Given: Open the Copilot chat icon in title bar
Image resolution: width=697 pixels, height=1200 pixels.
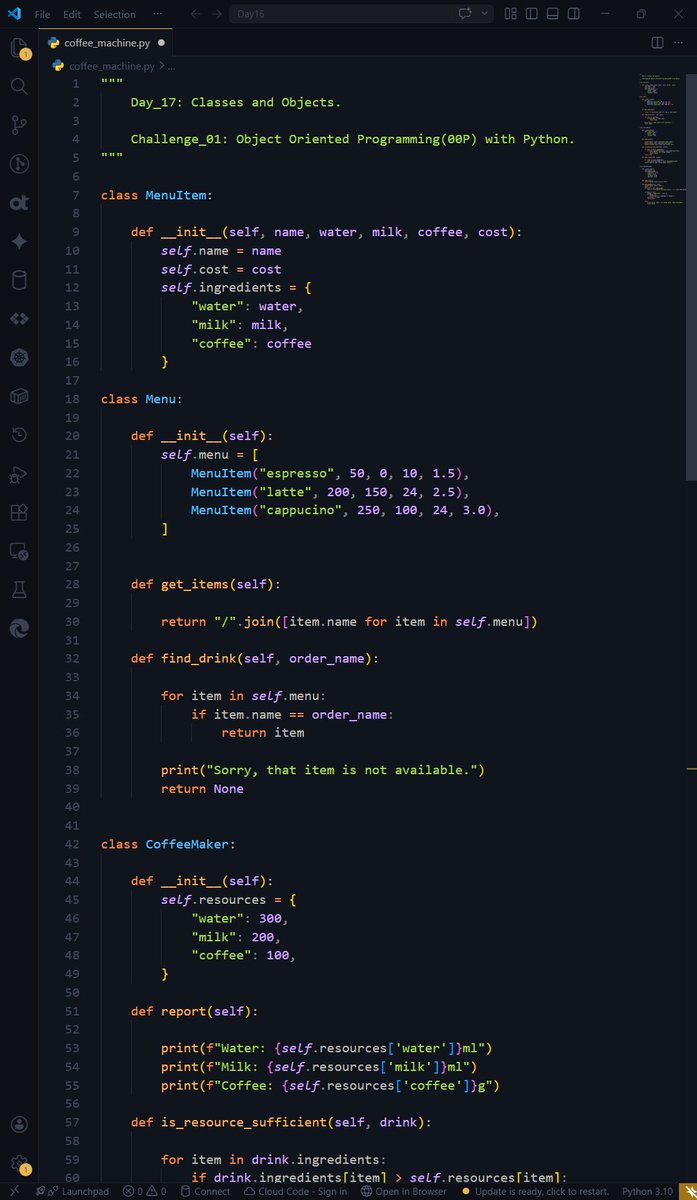Looking at the screenshot, I should click(x=465, y=14).
